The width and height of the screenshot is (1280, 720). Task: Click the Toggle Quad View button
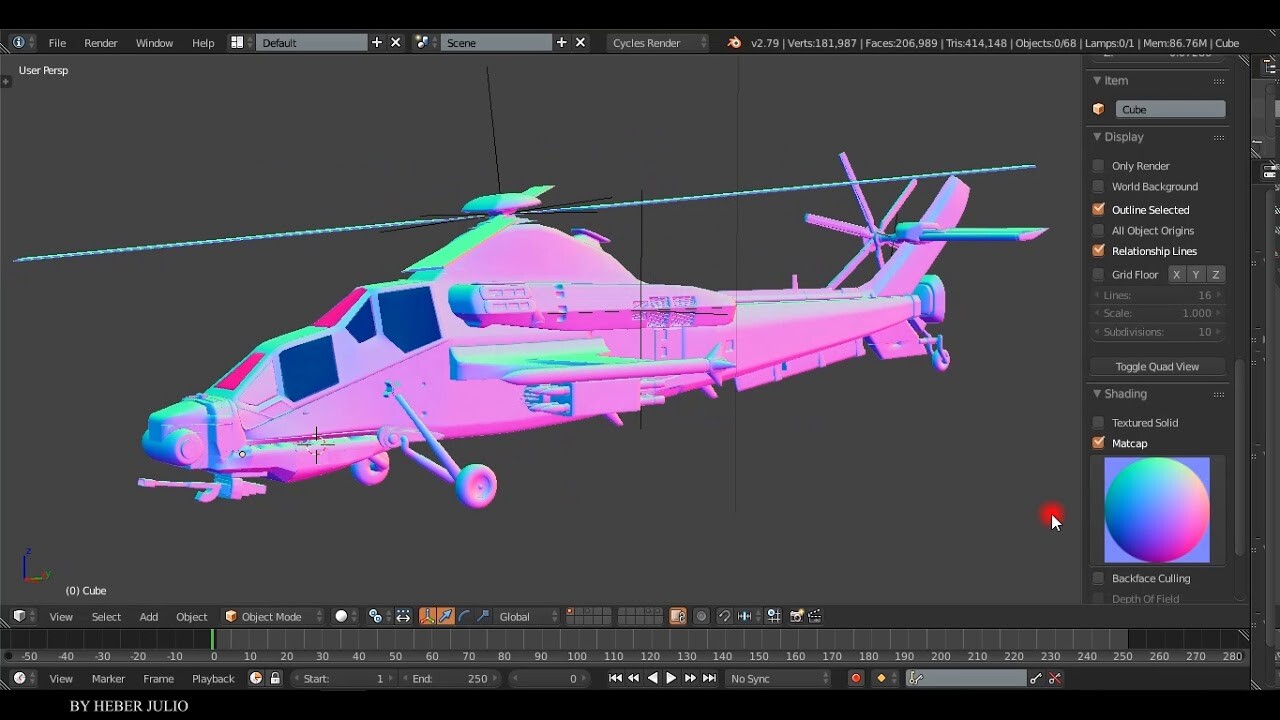(x=1157, y=366)
